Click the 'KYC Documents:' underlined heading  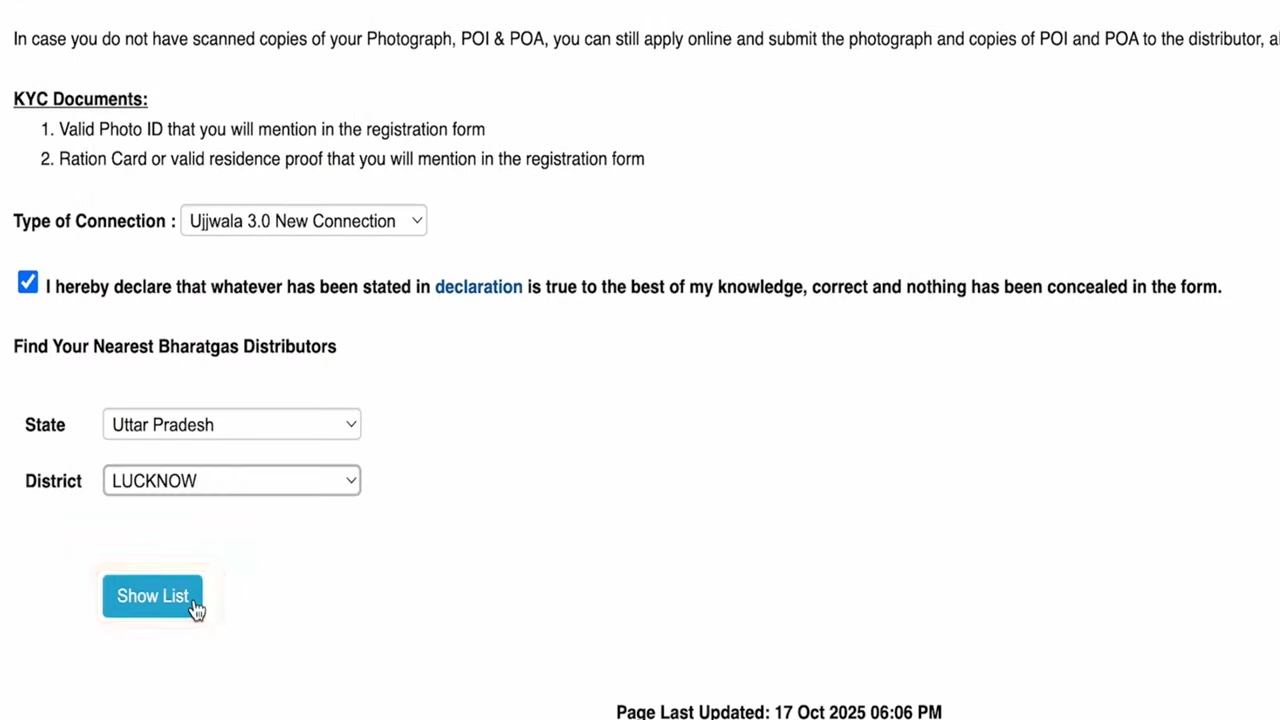pyautogui.click(x=80, y=99)
